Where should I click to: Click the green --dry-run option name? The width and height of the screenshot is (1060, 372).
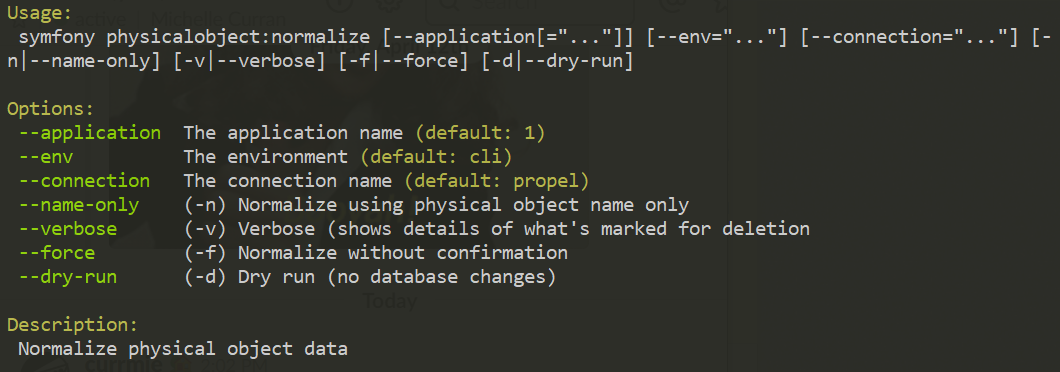[x=68, y=277]
